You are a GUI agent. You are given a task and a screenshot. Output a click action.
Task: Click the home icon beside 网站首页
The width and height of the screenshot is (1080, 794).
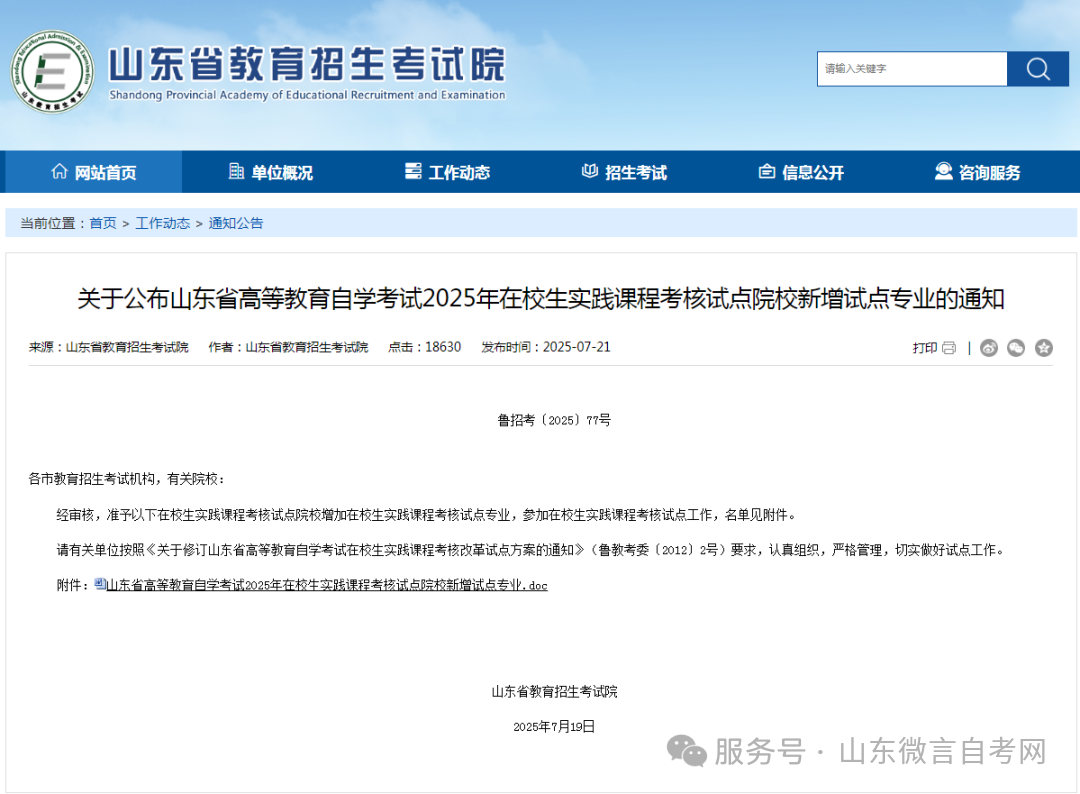pyautogui.click(x=59, y=172)
